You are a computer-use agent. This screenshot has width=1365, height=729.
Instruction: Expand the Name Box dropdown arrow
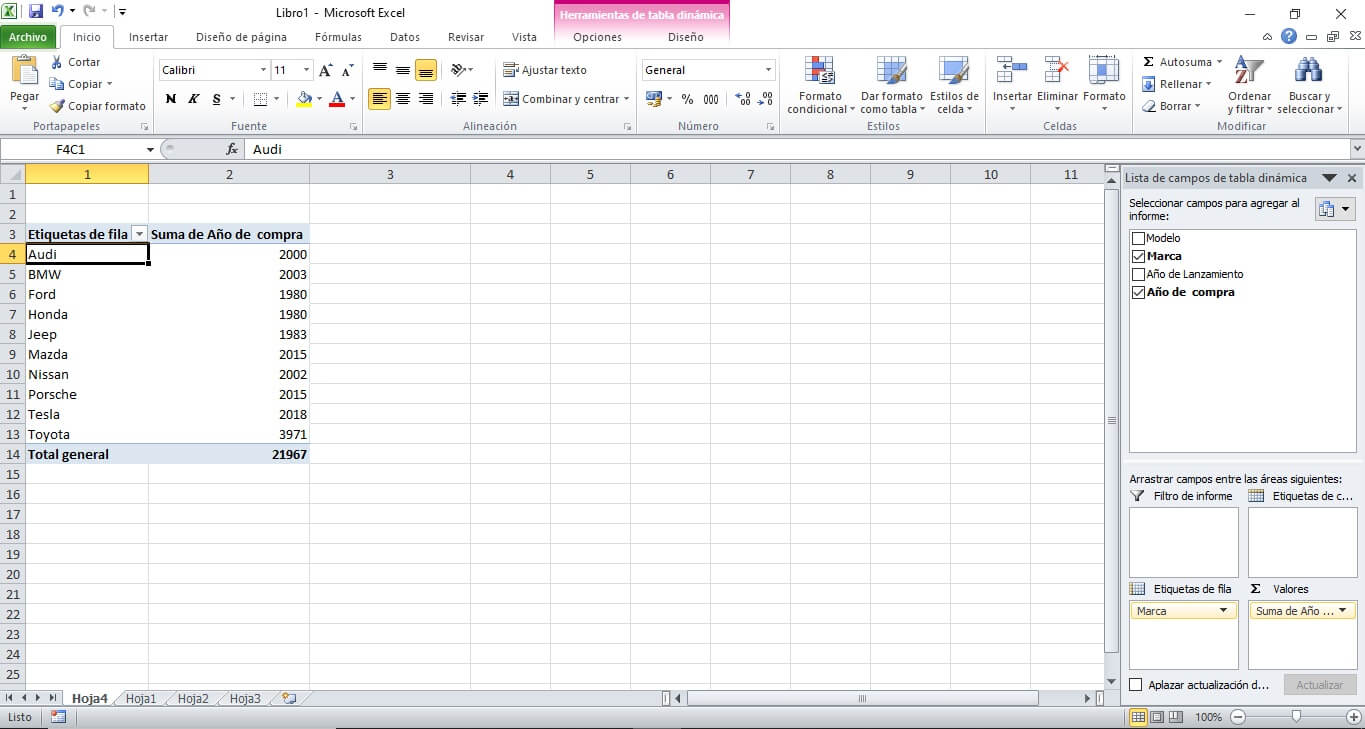click(x=150, y=149)
